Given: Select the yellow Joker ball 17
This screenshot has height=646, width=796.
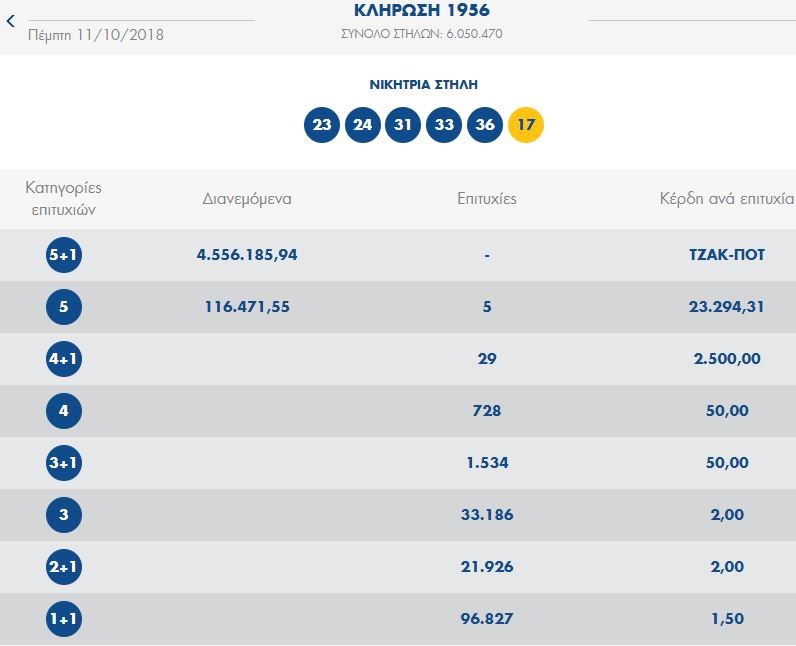Looking at the screenshot, I should pos(526,125).
